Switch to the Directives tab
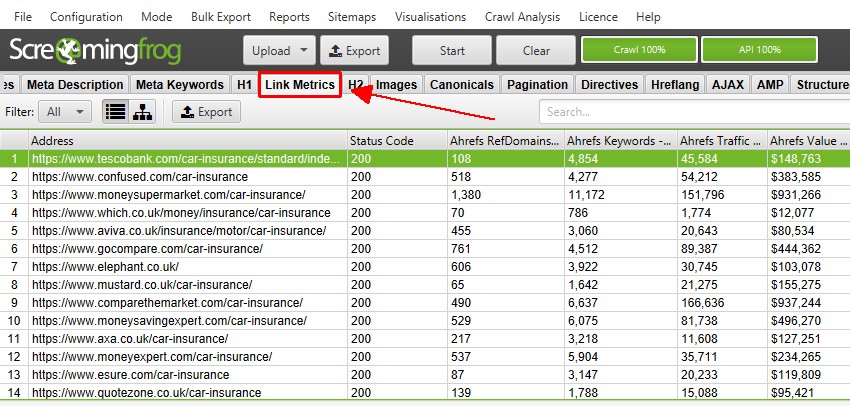Viewport: 850px width, 406px height. 609,85
